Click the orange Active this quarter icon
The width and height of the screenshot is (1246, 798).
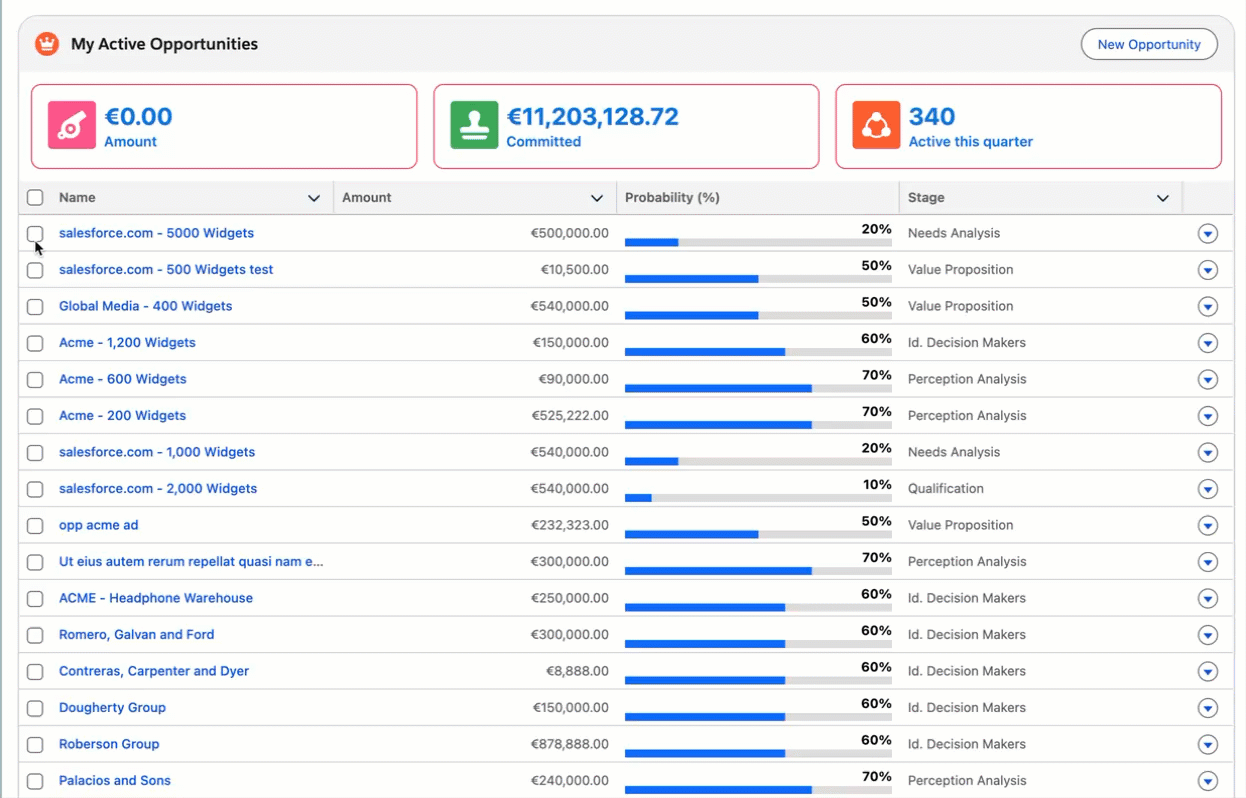coord(876,125)
